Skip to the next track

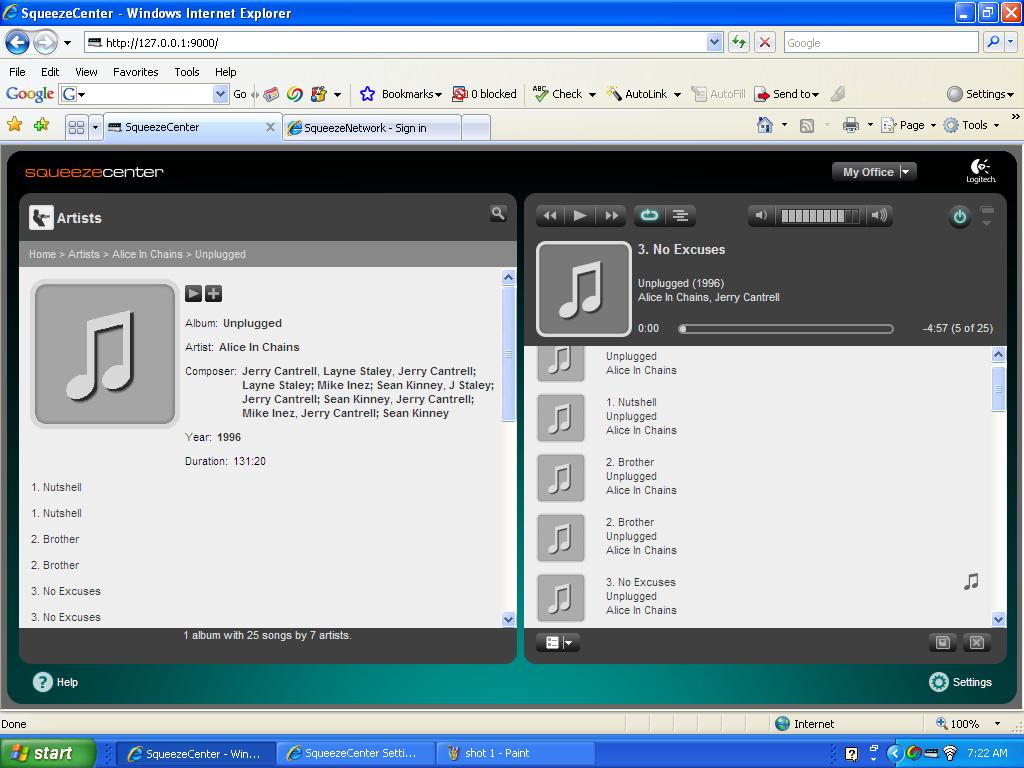coord(611,215)
